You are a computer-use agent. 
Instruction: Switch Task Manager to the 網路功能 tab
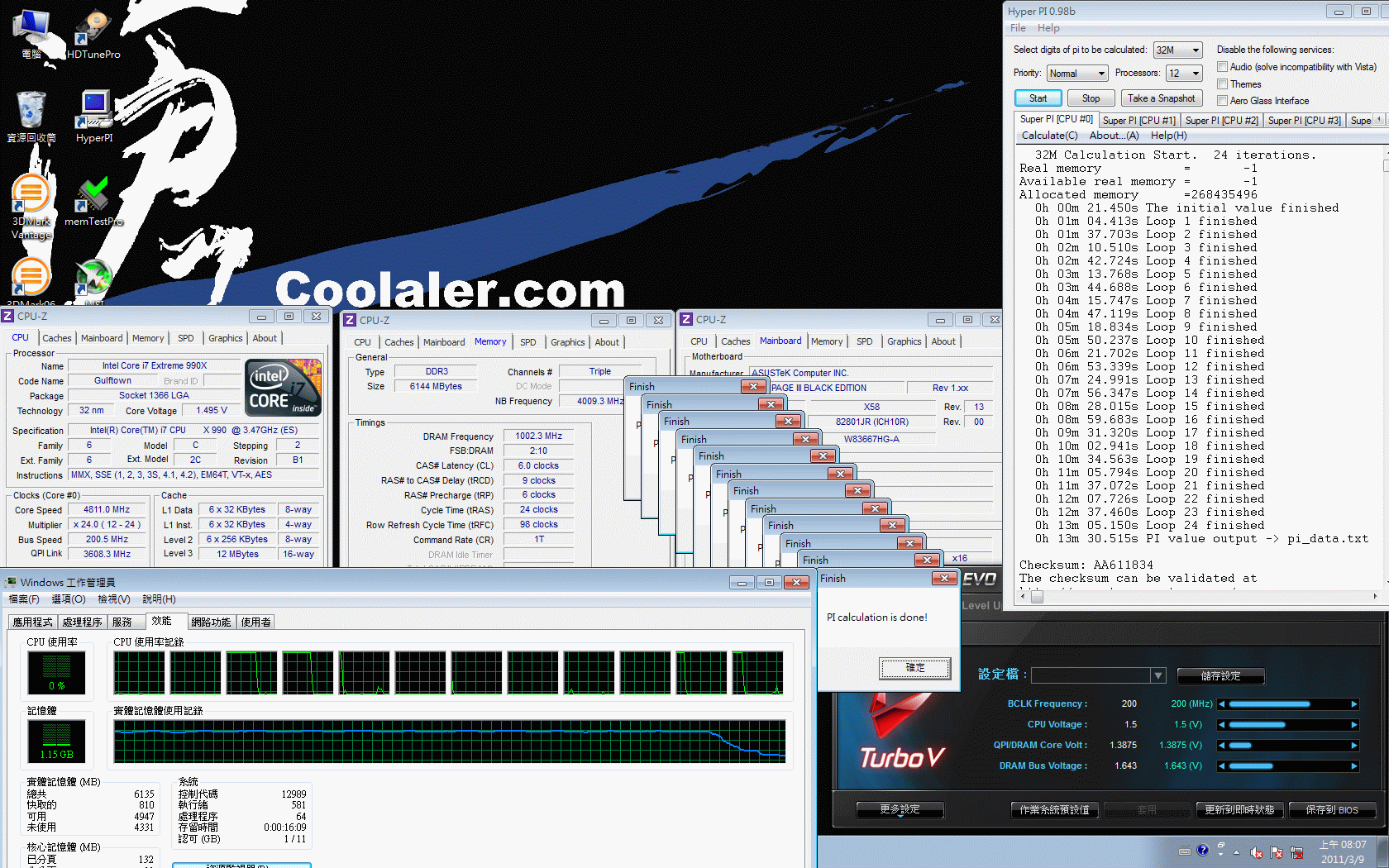(211, 622)
